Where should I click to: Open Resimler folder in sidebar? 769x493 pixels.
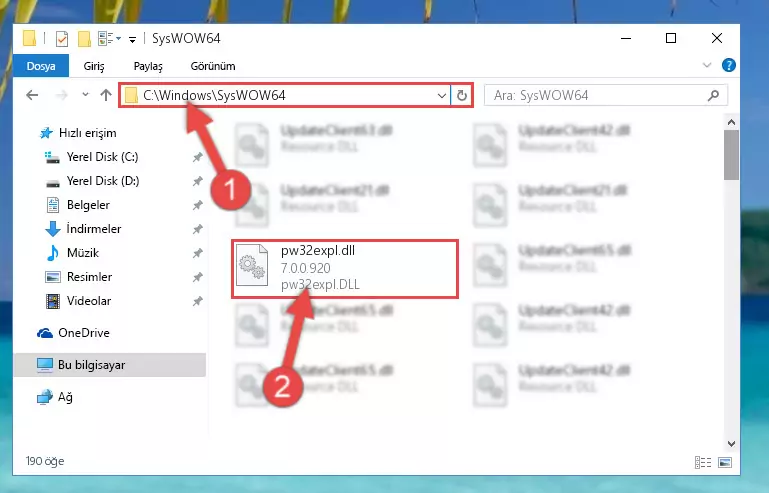(78, 277)
